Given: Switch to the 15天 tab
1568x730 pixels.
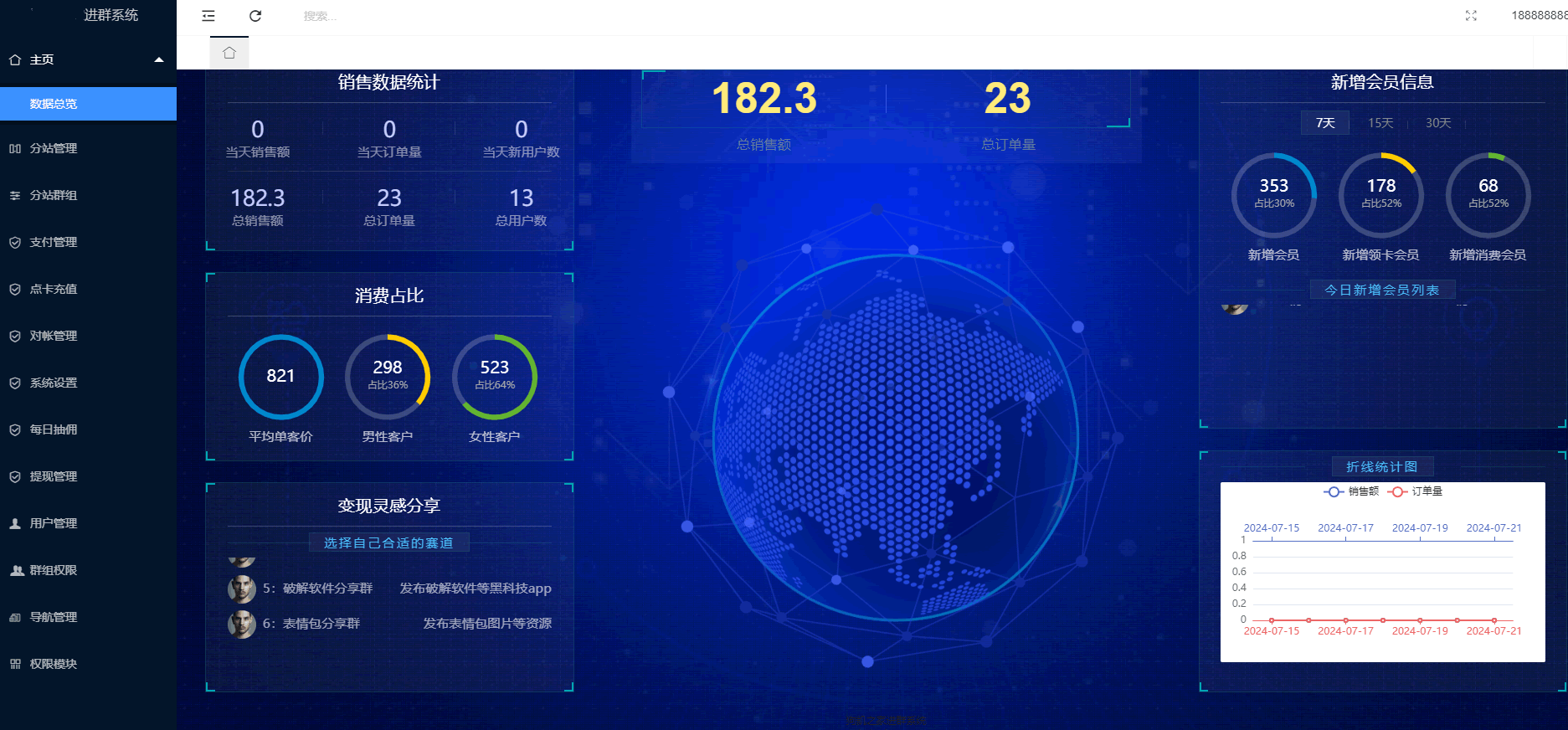Looking at the screenshot, I should click(1380, 123).
